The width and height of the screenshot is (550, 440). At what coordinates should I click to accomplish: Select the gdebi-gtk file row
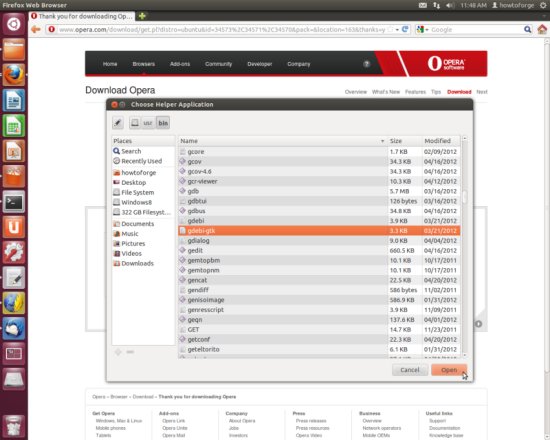319,231
